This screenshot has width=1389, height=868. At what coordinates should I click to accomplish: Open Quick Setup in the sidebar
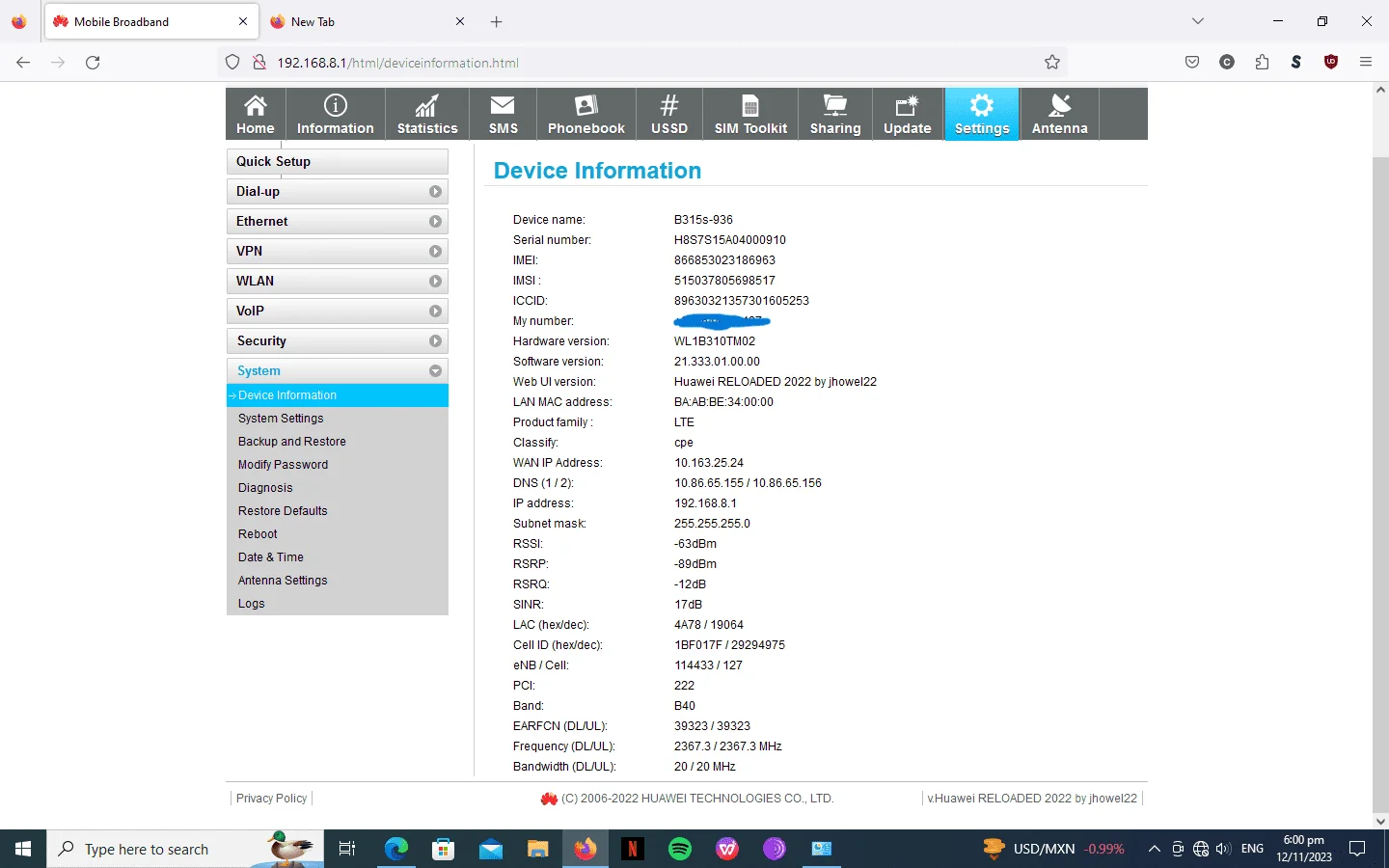point(338,162)
